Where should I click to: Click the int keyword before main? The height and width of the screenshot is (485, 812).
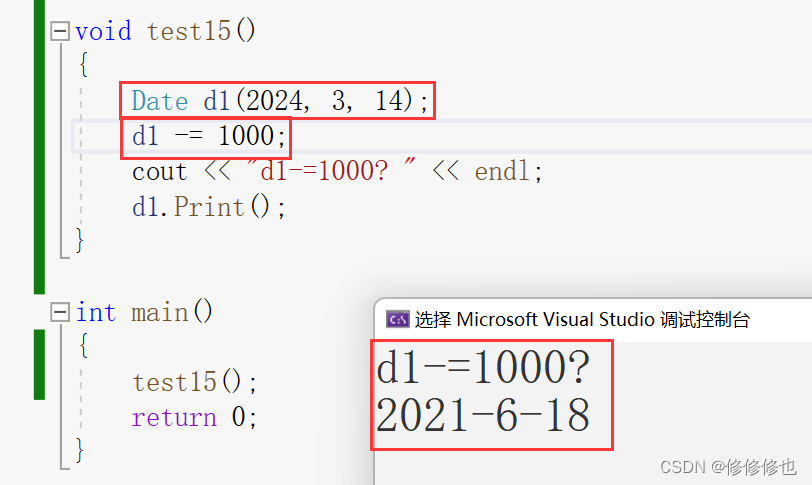tap(96, 313)
